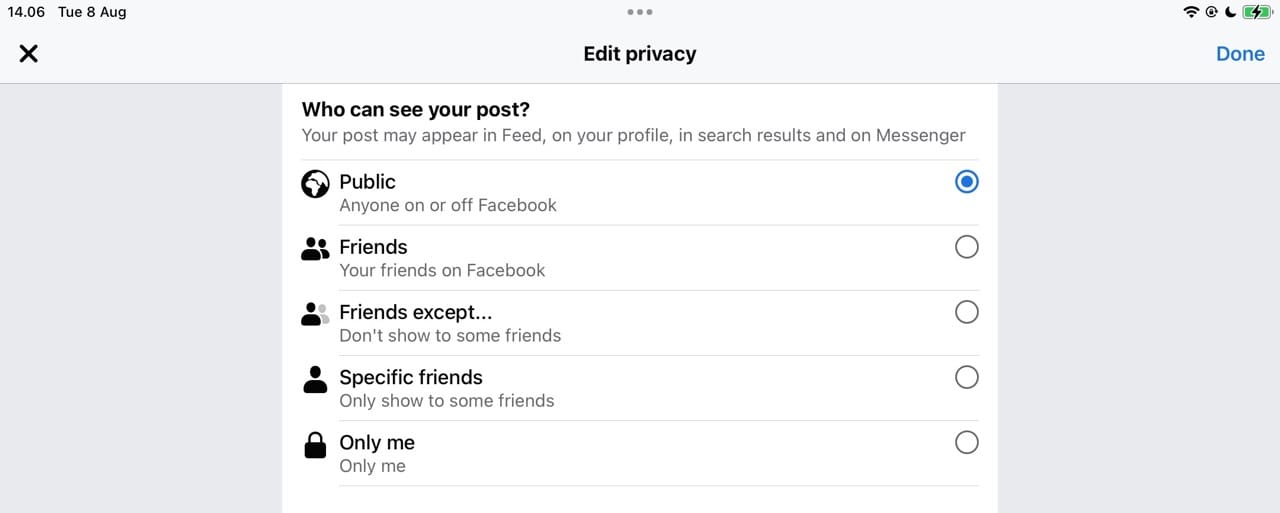This screenshot has width=1280, height=513.
Task: Tap the Specific friends option label
Action: point(410,377)
